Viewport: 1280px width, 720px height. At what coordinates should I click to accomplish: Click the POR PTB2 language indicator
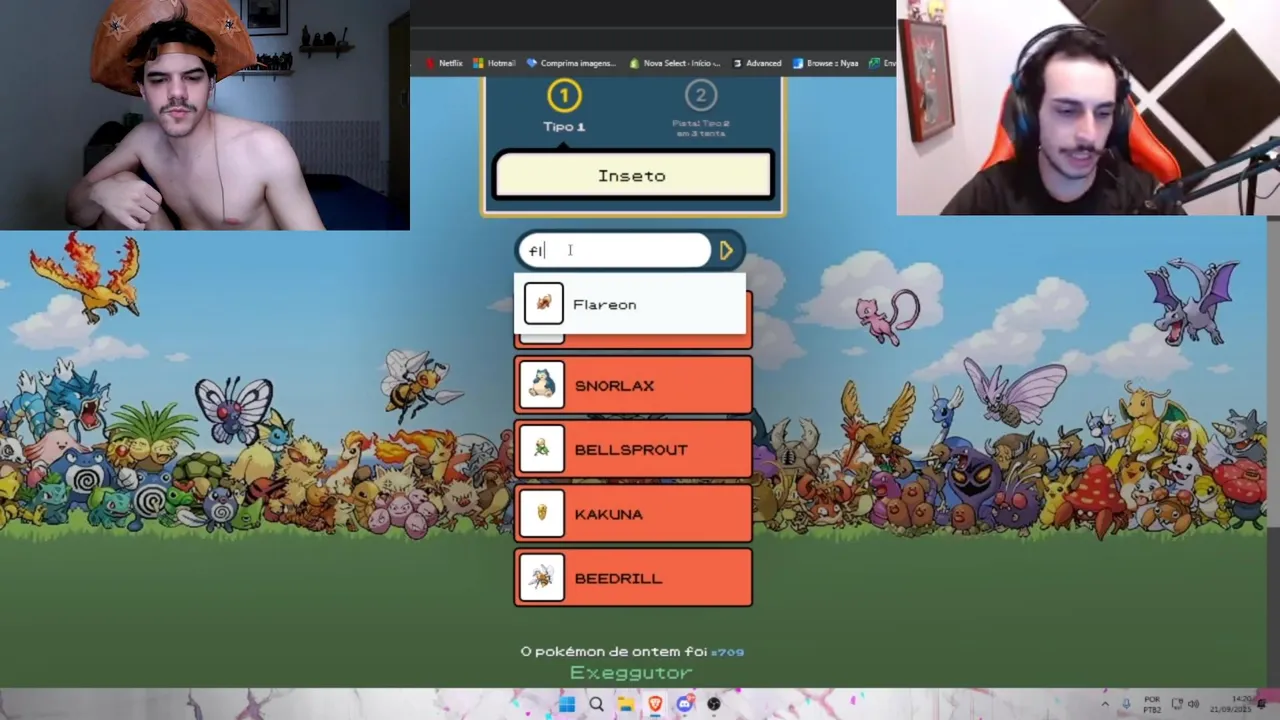pos(1152,704)
